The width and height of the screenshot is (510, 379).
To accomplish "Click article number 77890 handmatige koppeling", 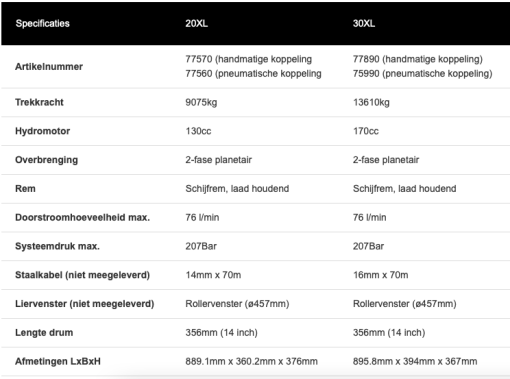I will (418, 59).
